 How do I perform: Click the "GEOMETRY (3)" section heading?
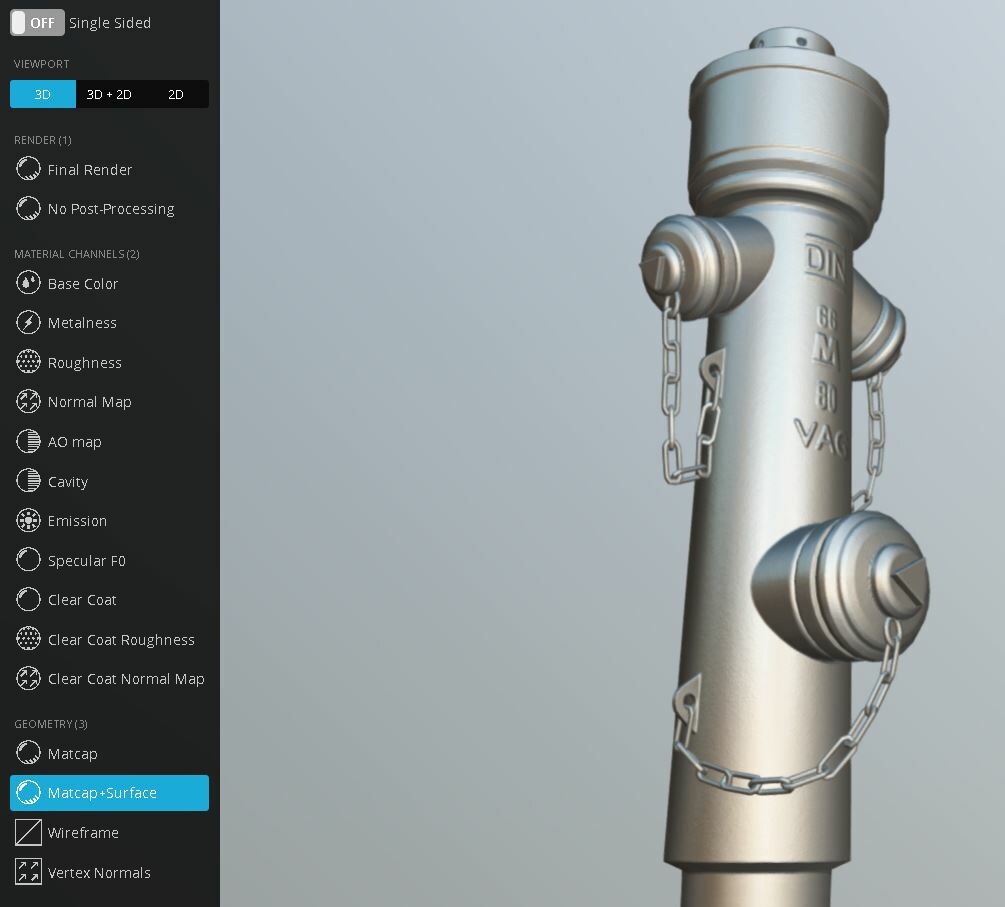click(51, 724)
